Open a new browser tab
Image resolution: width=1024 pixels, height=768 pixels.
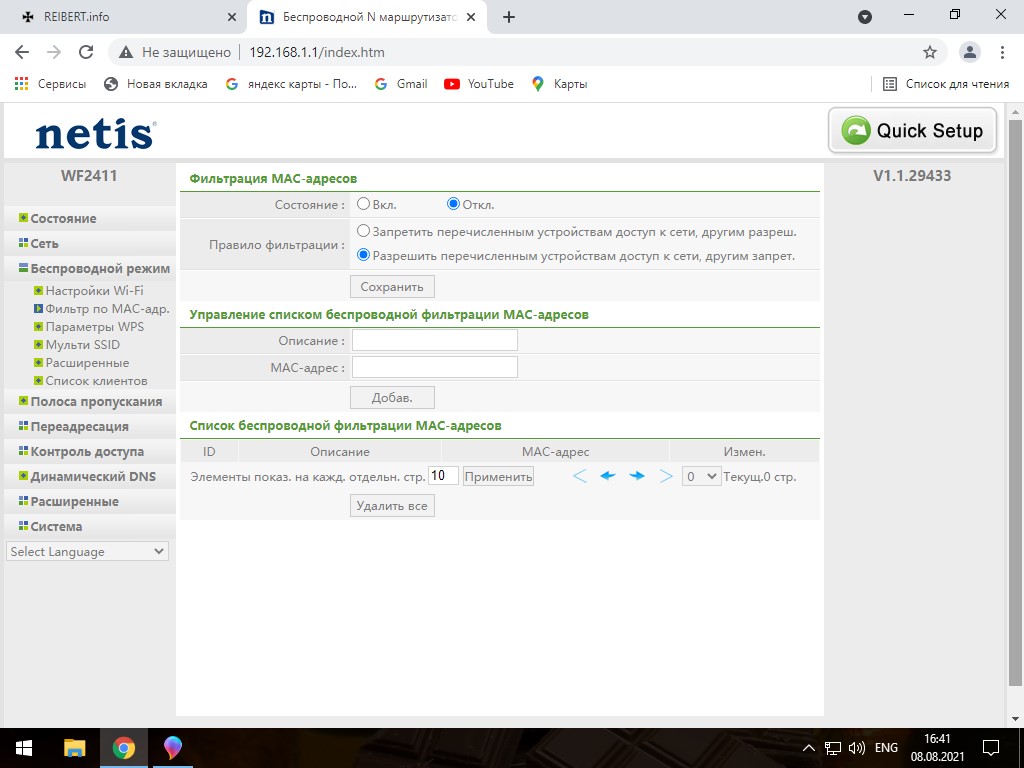tap(509, 18)
